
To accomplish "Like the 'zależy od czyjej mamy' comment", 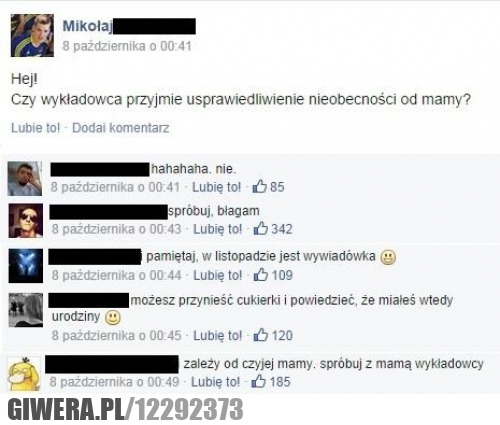I will pyautogui.click(x=215, y=382).
